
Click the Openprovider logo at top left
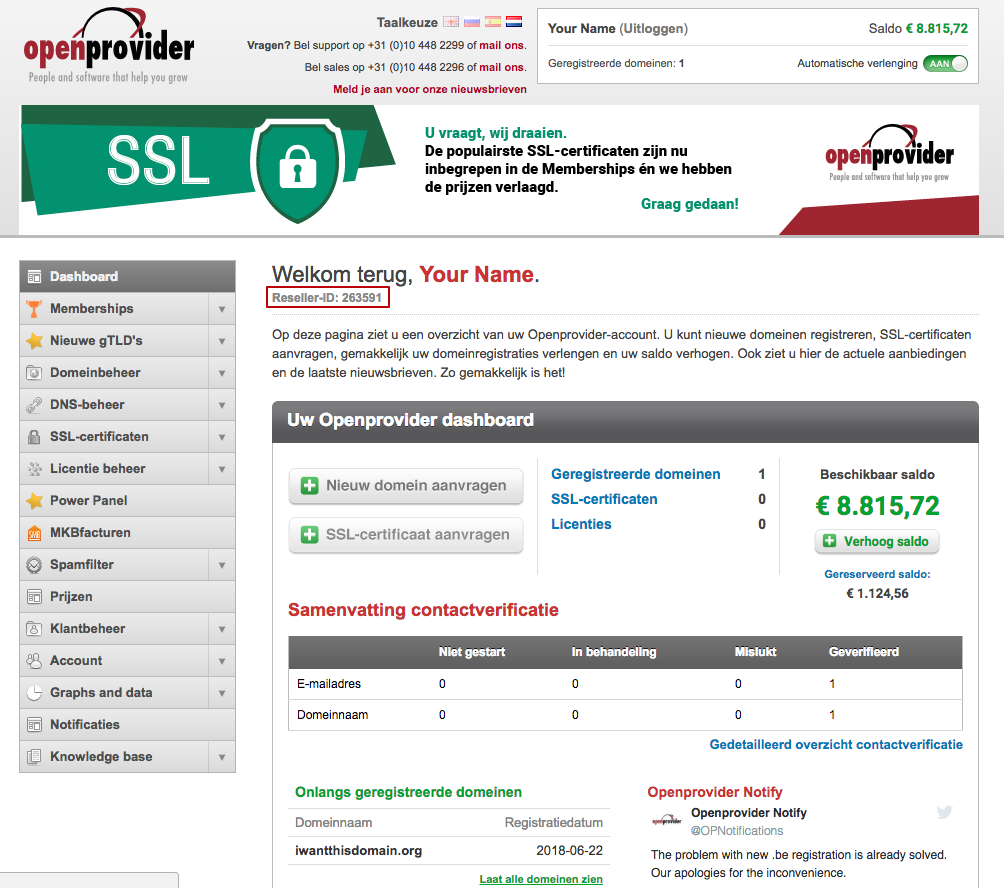tap(109, 46)
